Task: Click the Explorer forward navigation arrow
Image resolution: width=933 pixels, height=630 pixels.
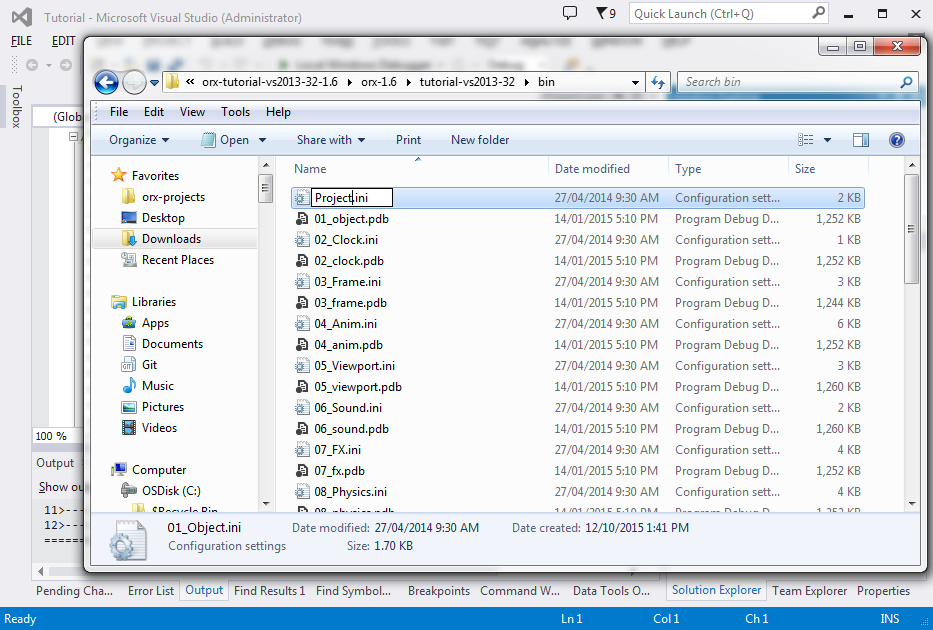Action: click(x=134, y=82)
